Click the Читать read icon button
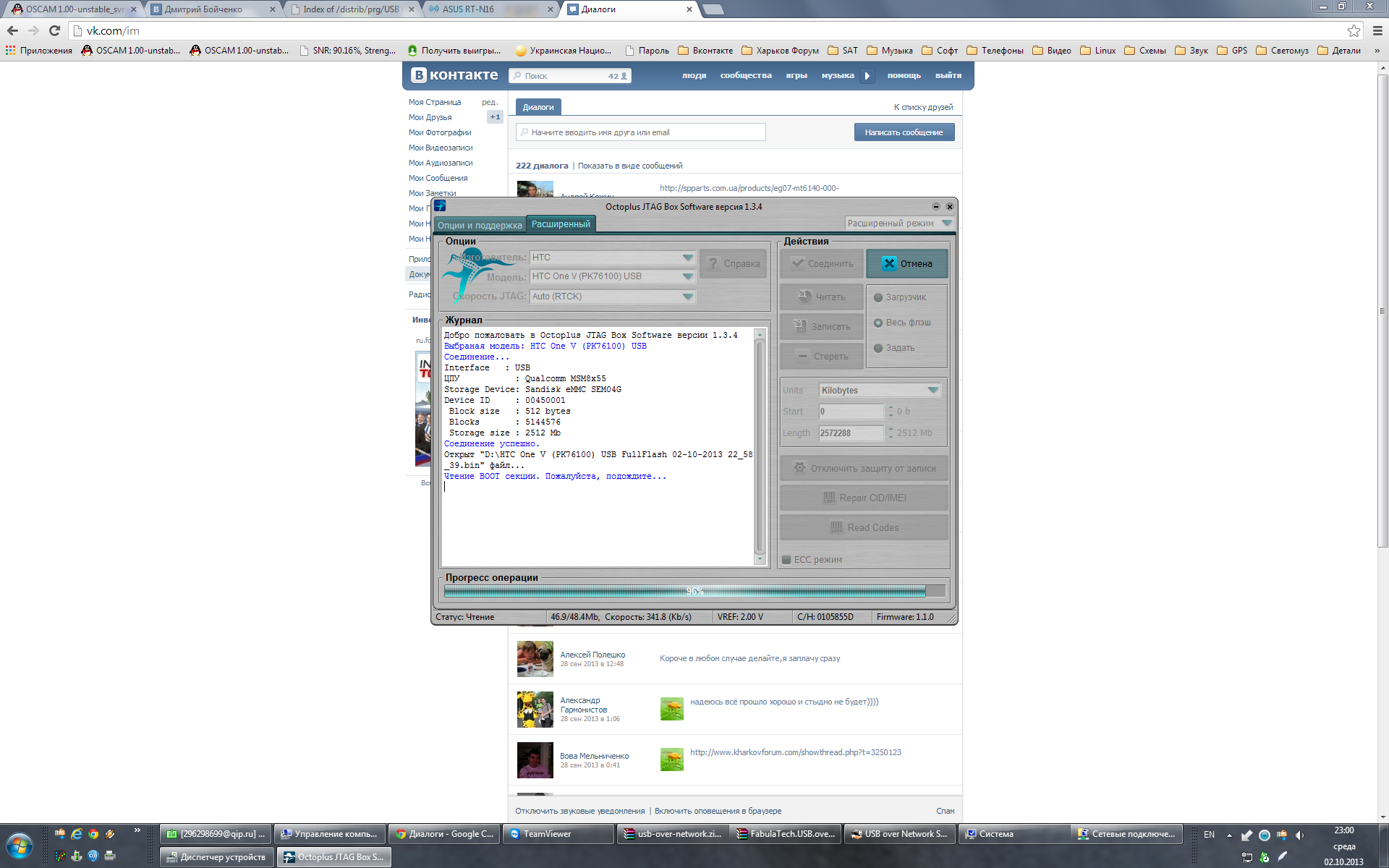This screenshot has height=868, width=1389. 805,297
